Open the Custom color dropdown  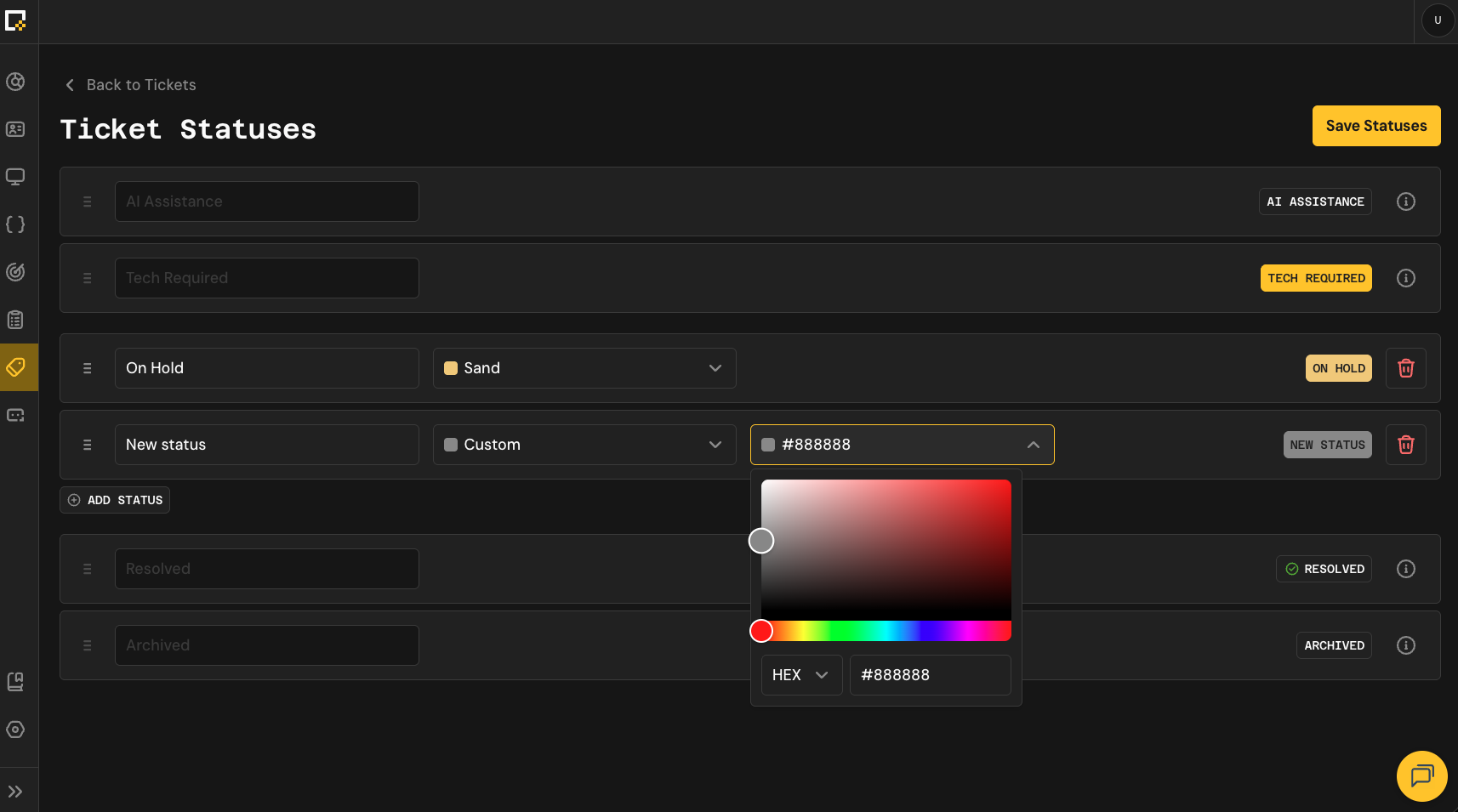(584, 445)
